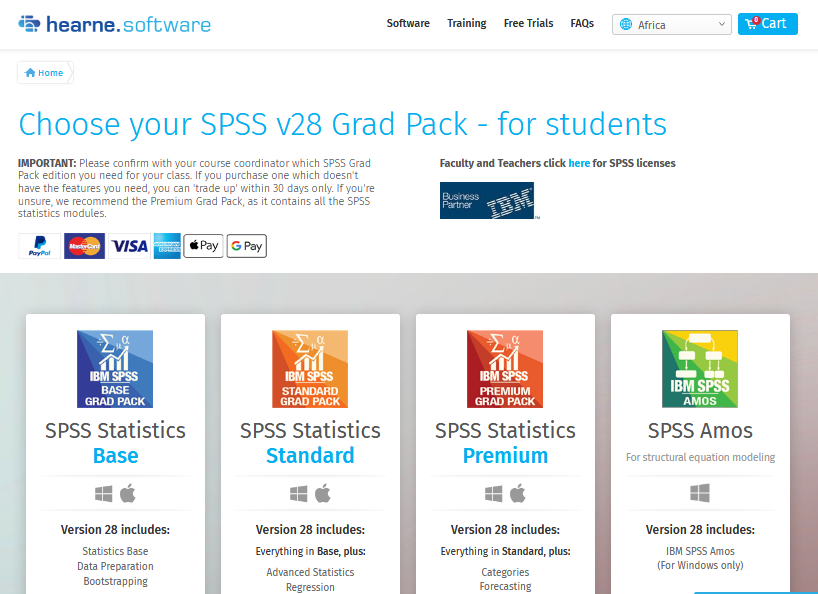818x594 pixels.
Task: Open the shopping Cart
Action: [767, 23]
